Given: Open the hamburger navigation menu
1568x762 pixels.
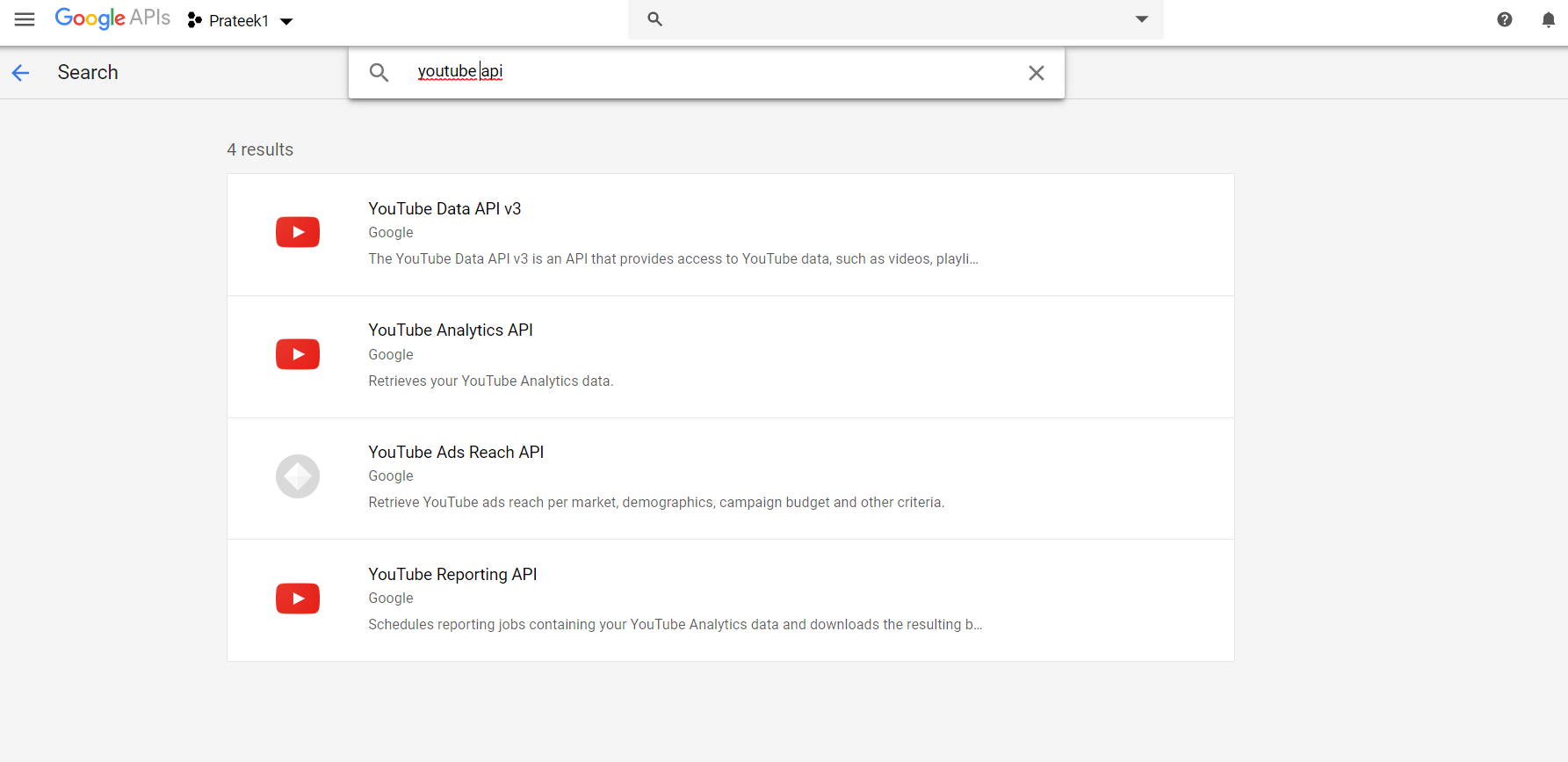Looking at the screenshot, I should point(25,19).
